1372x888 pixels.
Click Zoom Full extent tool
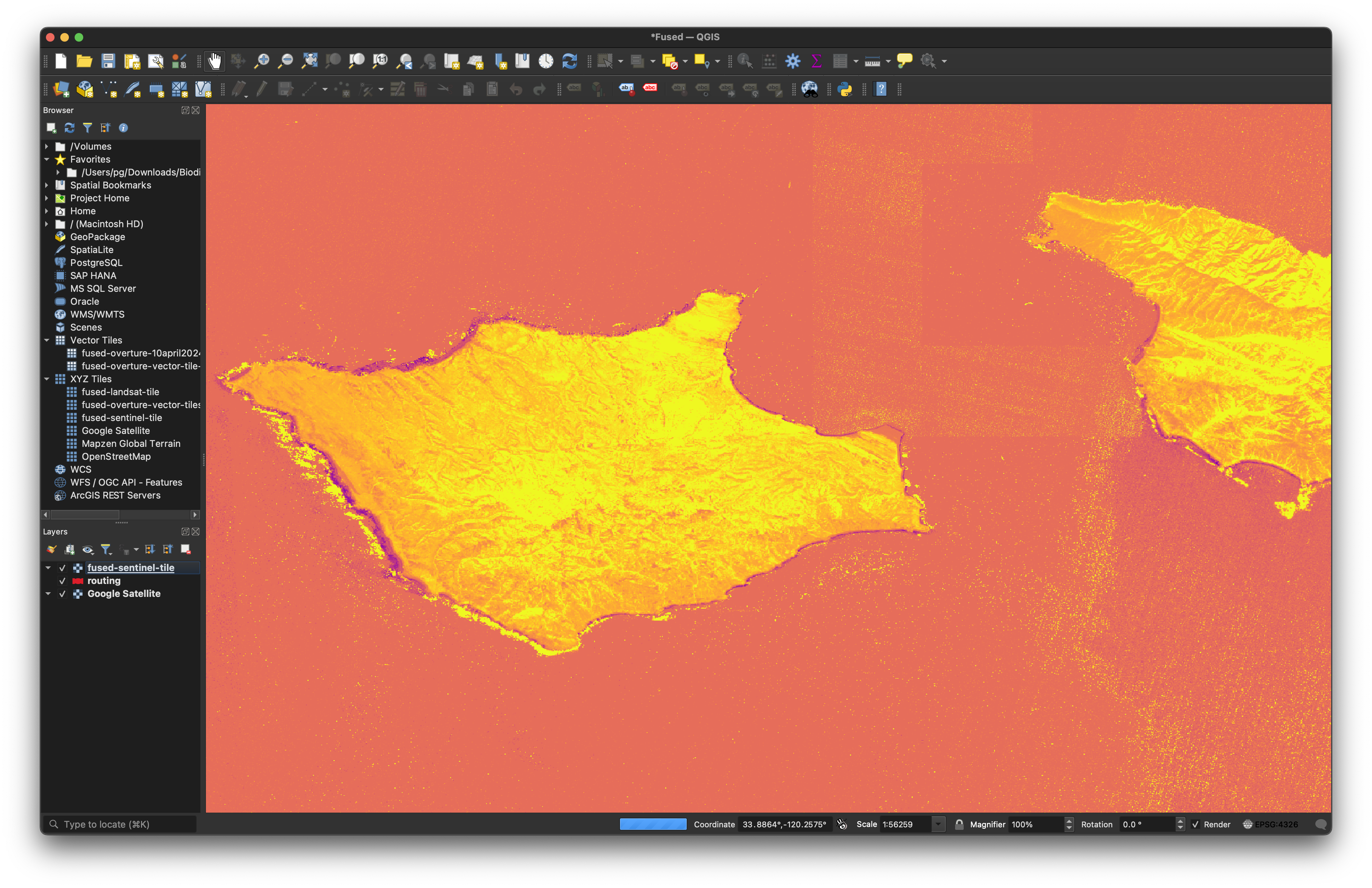coord(309,61)
